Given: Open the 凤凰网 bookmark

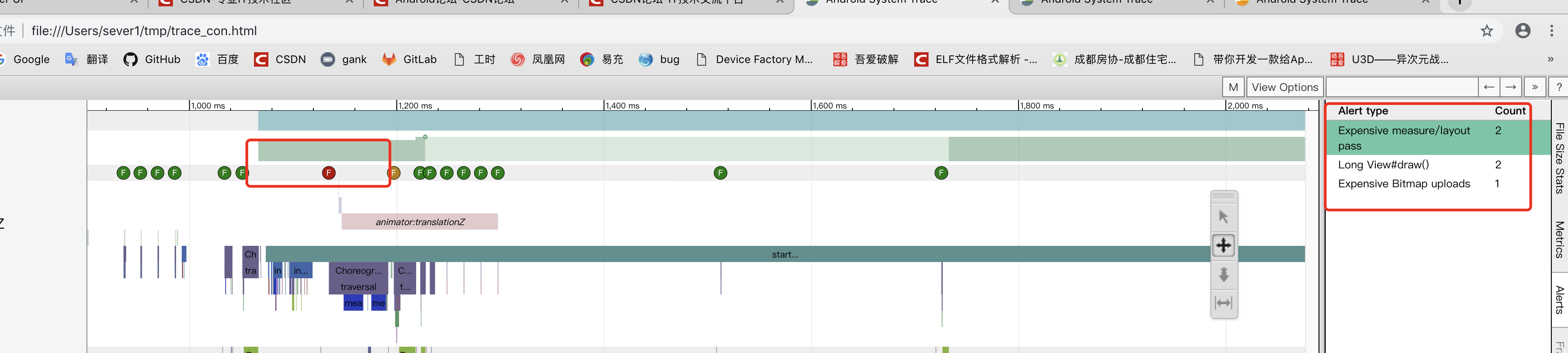Looking at the screenshot, I should (x=538, y=59).
